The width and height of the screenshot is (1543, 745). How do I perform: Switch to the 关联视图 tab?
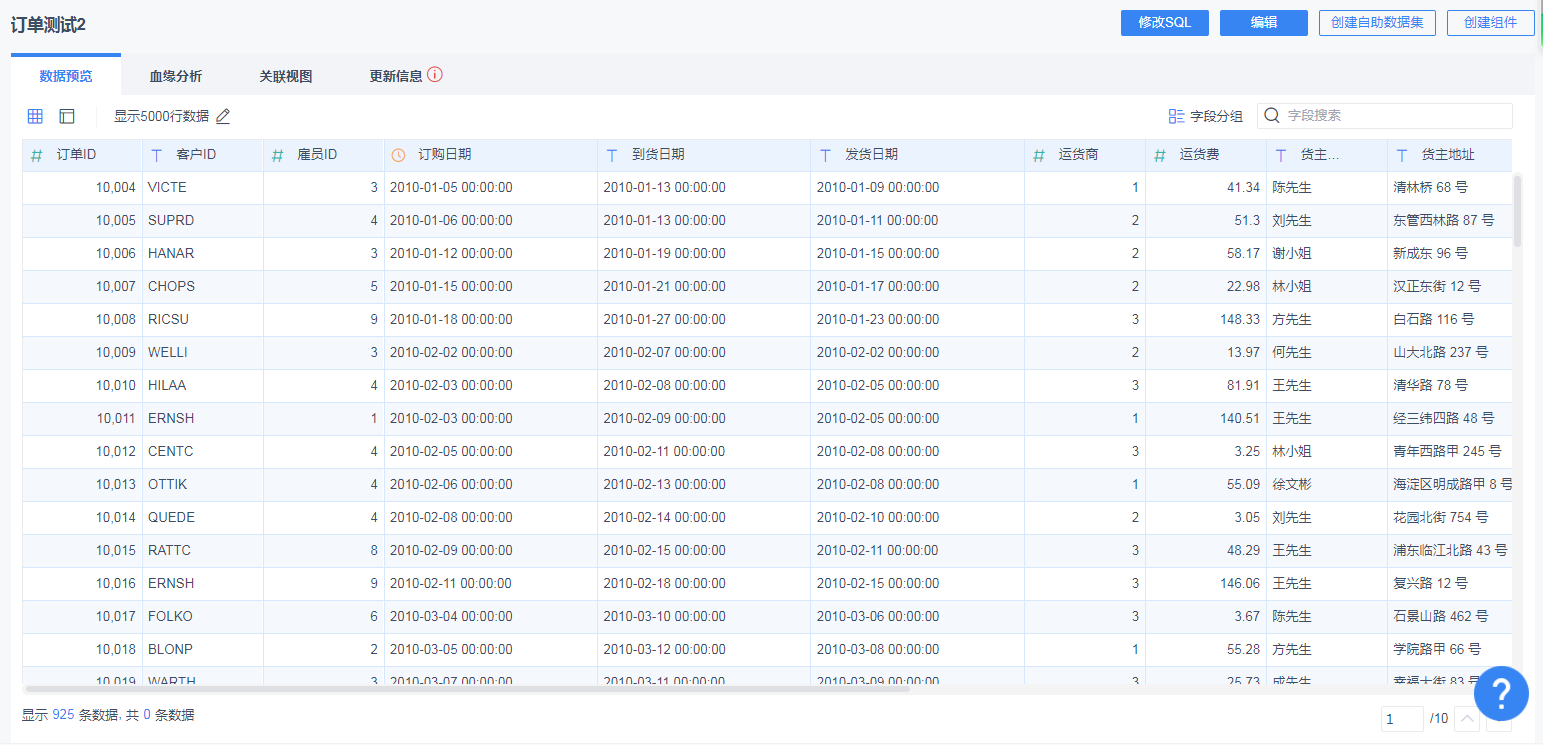click(286, 76)
